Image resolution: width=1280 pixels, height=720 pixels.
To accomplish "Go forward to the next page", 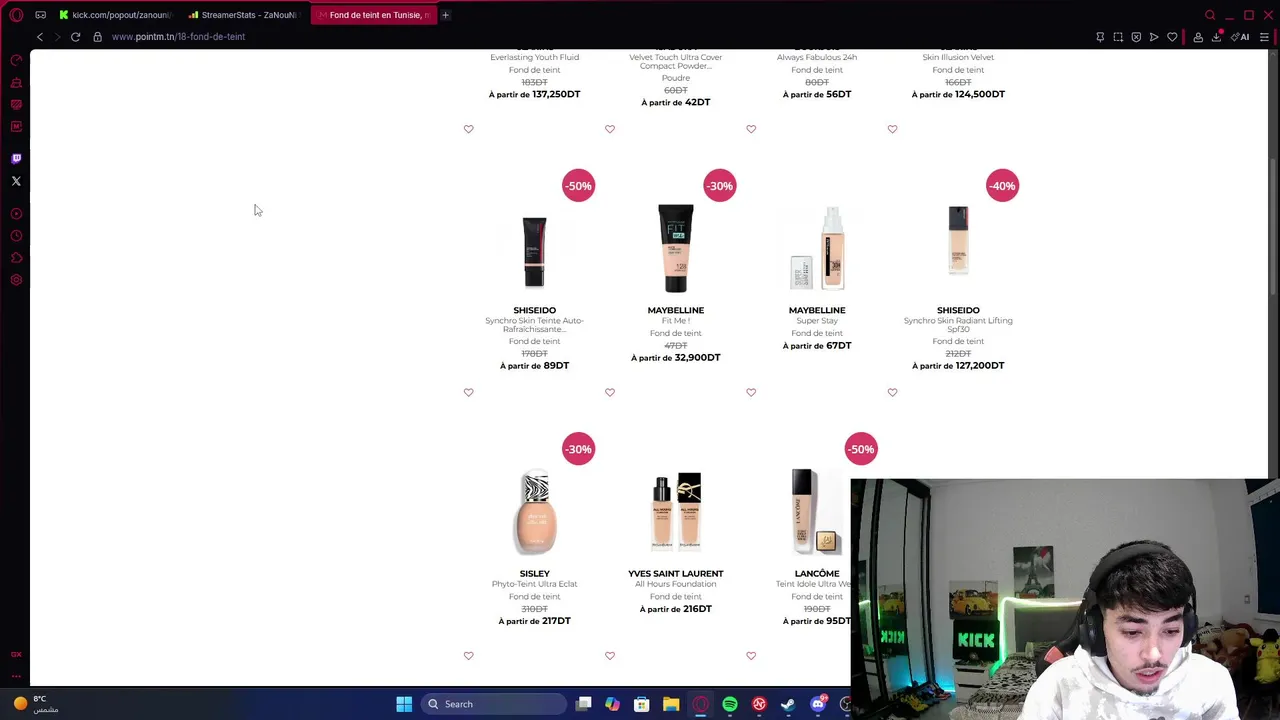I will (x=57, y=37).
